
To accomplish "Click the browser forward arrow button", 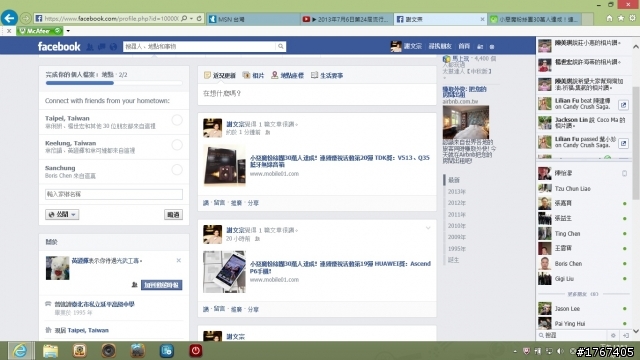I will (25, 18).
